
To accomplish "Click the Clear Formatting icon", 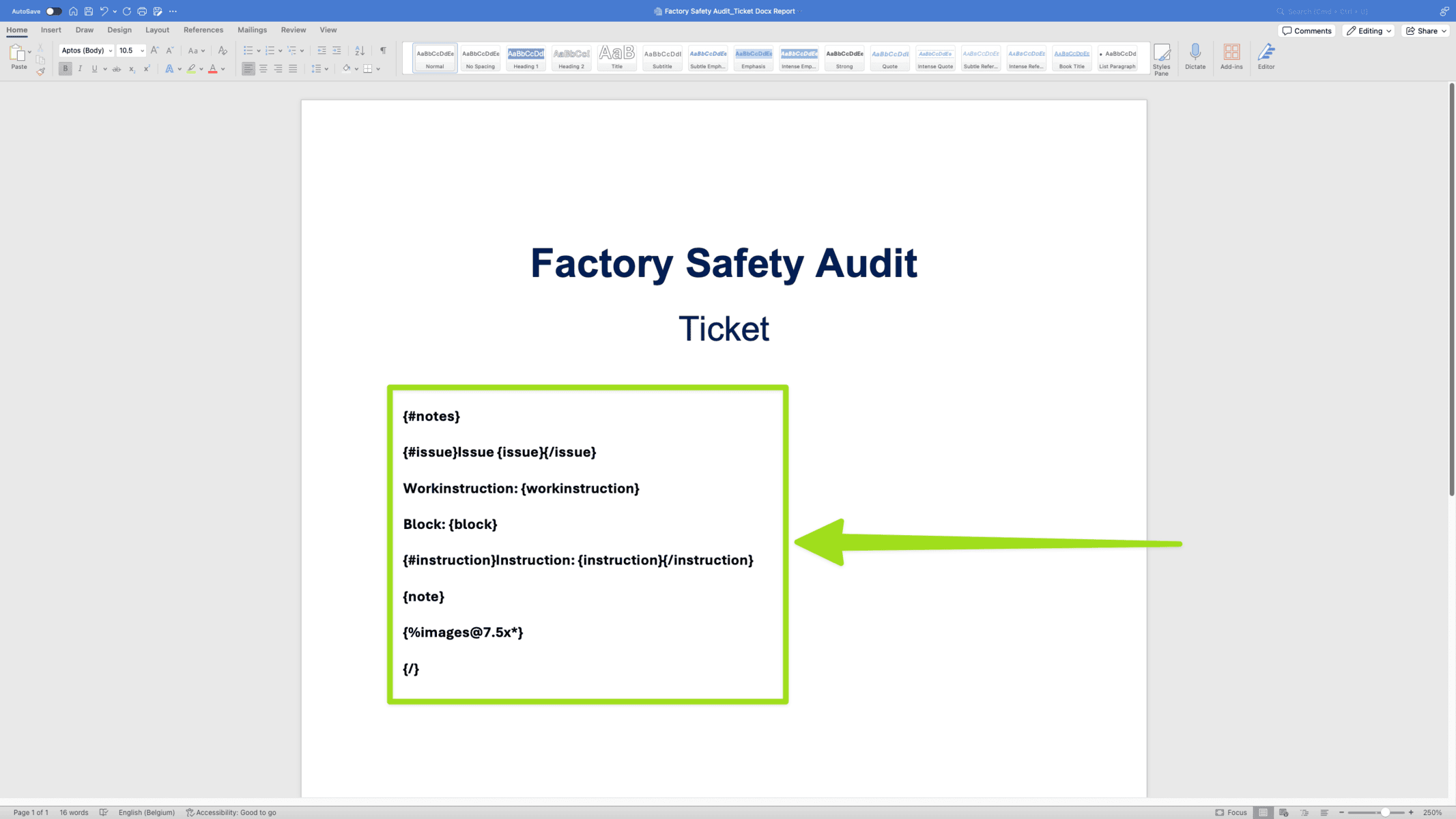I will tap(222, 51).
